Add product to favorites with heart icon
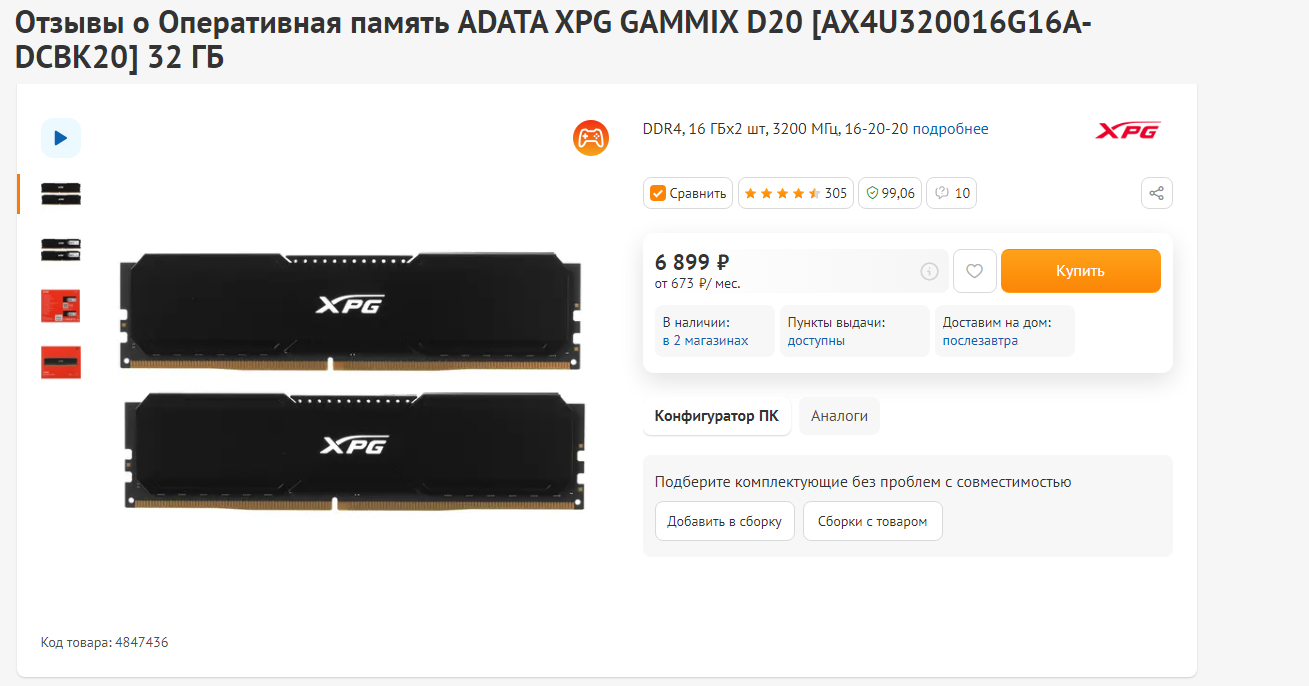The width and height of the screenshot is (1309, 686). click(x=975, y=271)
